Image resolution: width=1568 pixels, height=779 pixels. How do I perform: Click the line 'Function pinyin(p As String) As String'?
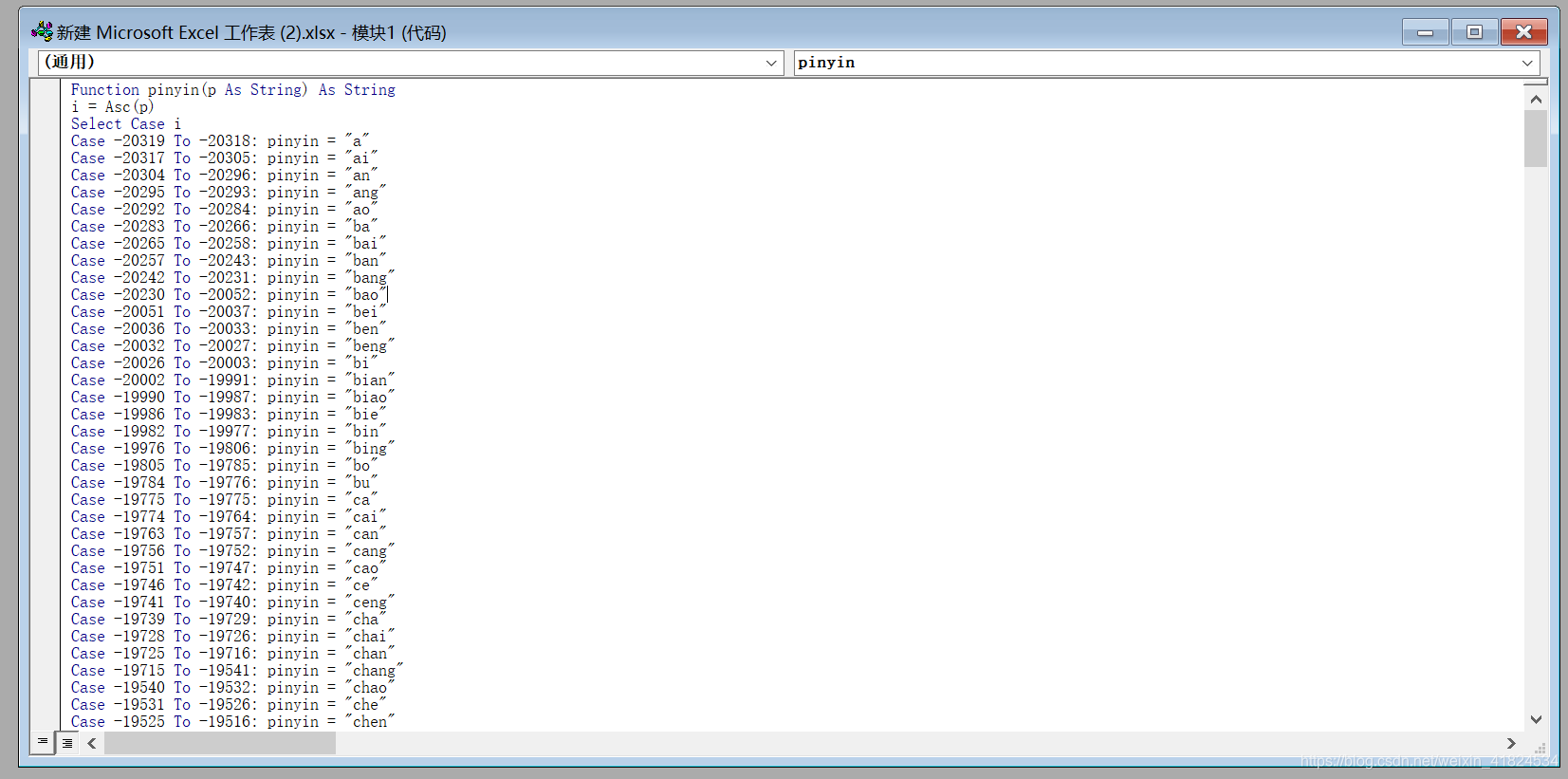tap(233, 90)
